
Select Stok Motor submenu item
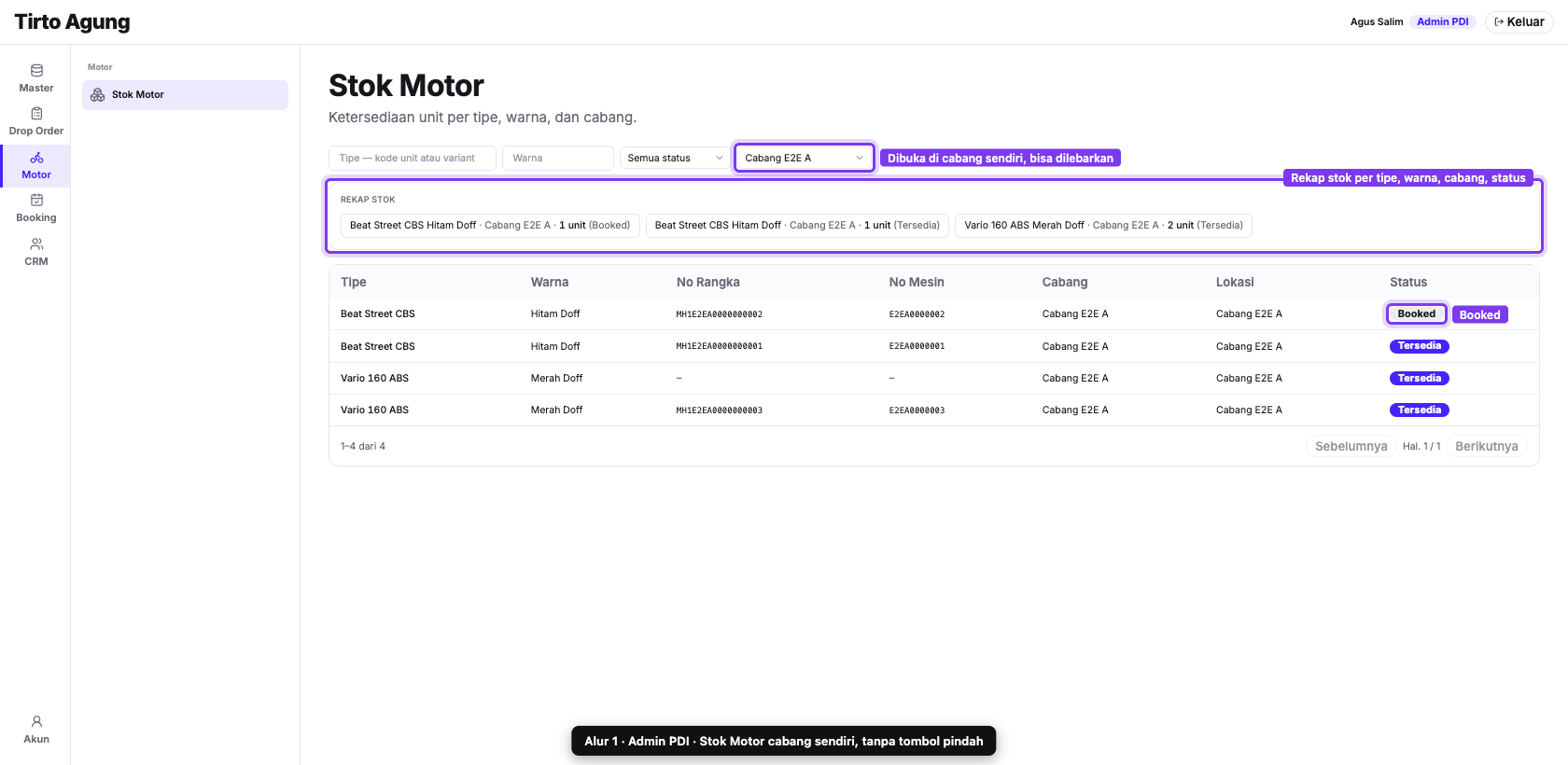[x=185, y=94]
